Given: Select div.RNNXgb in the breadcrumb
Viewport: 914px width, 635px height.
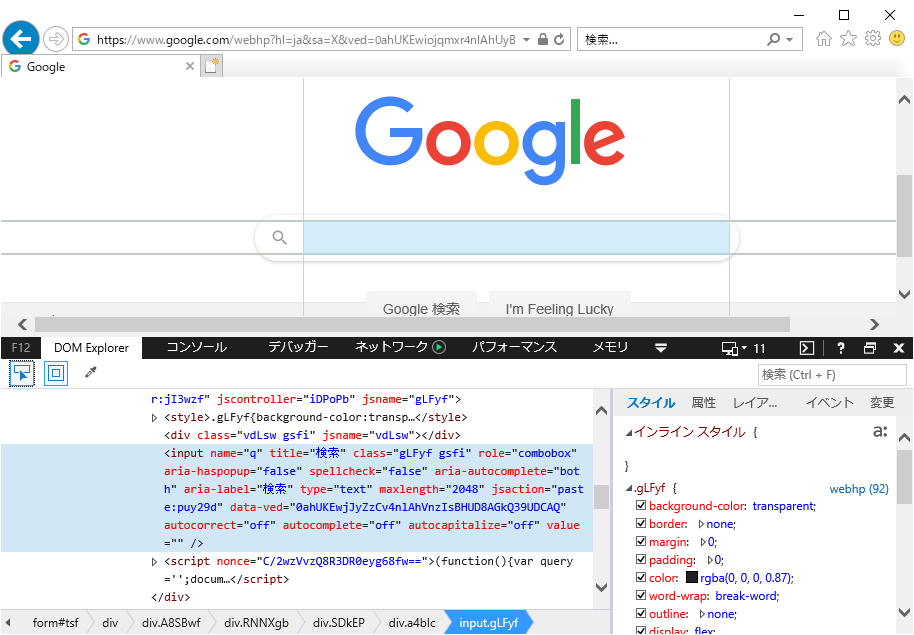Looking at the screenshot, I should (256, 623).
